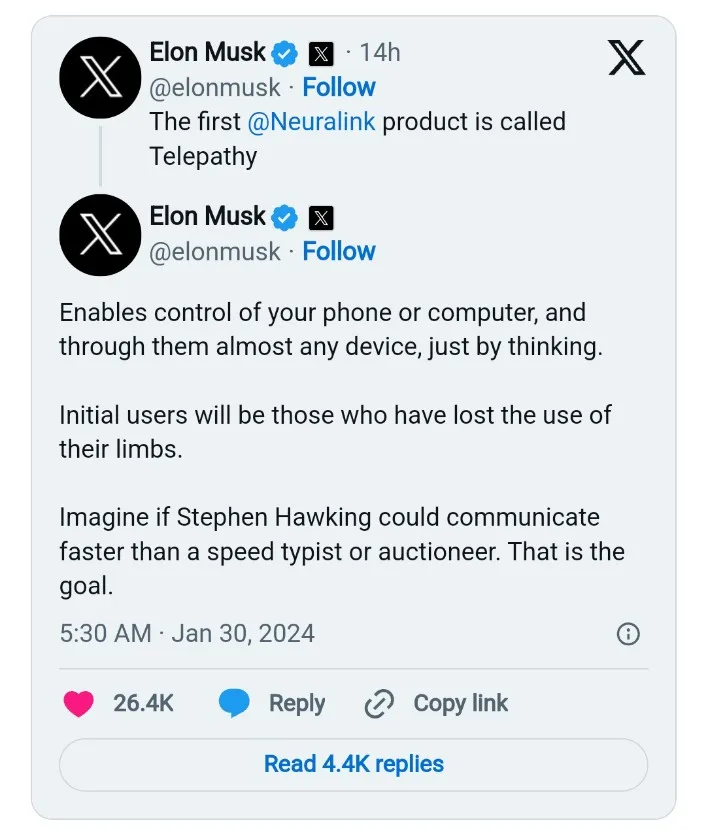Click the blue reply speech bubble icon
The width and height of the screenshot is (706, 830).
(234, 703)
